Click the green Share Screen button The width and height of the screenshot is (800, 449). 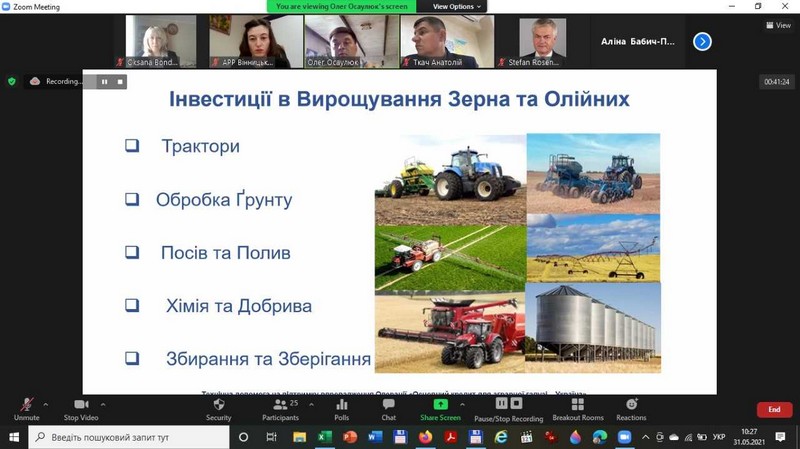(x=440, y=409)
